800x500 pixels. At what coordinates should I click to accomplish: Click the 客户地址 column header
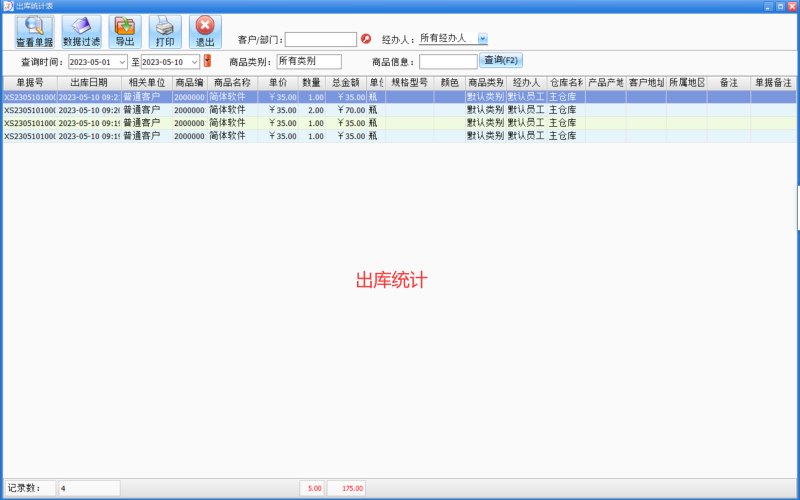[x=646, y=83]
